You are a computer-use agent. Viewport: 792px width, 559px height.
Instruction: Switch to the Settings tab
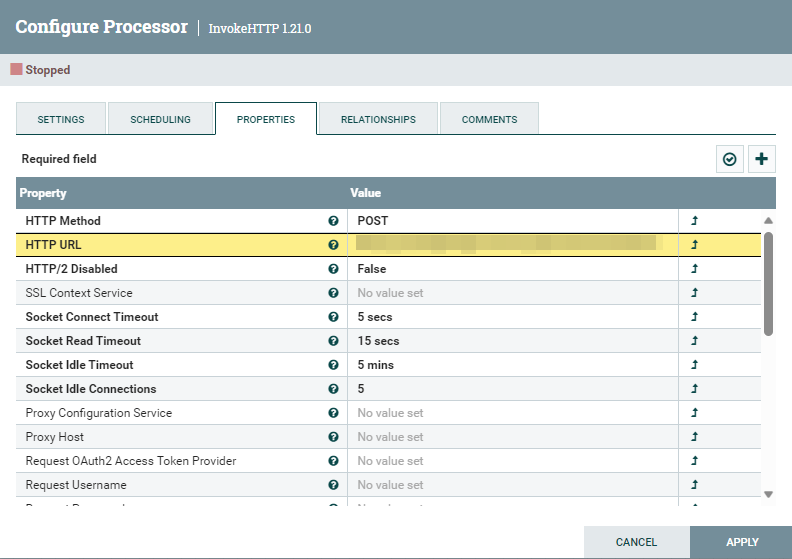61,119
